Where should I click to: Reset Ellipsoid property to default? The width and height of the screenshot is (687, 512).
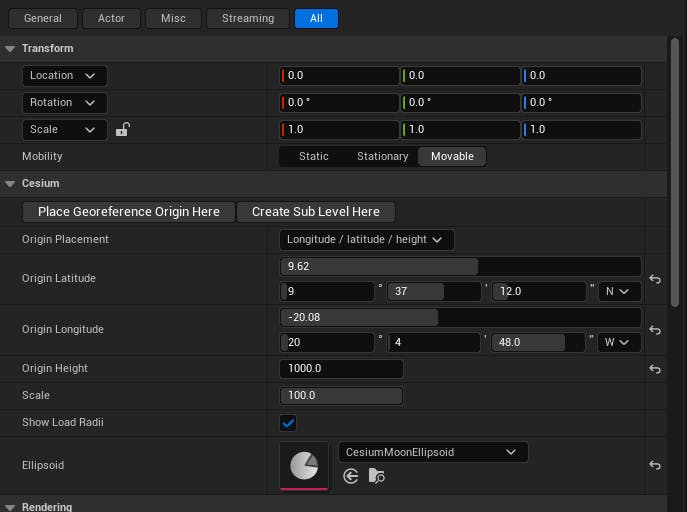[x=655, y=465]
